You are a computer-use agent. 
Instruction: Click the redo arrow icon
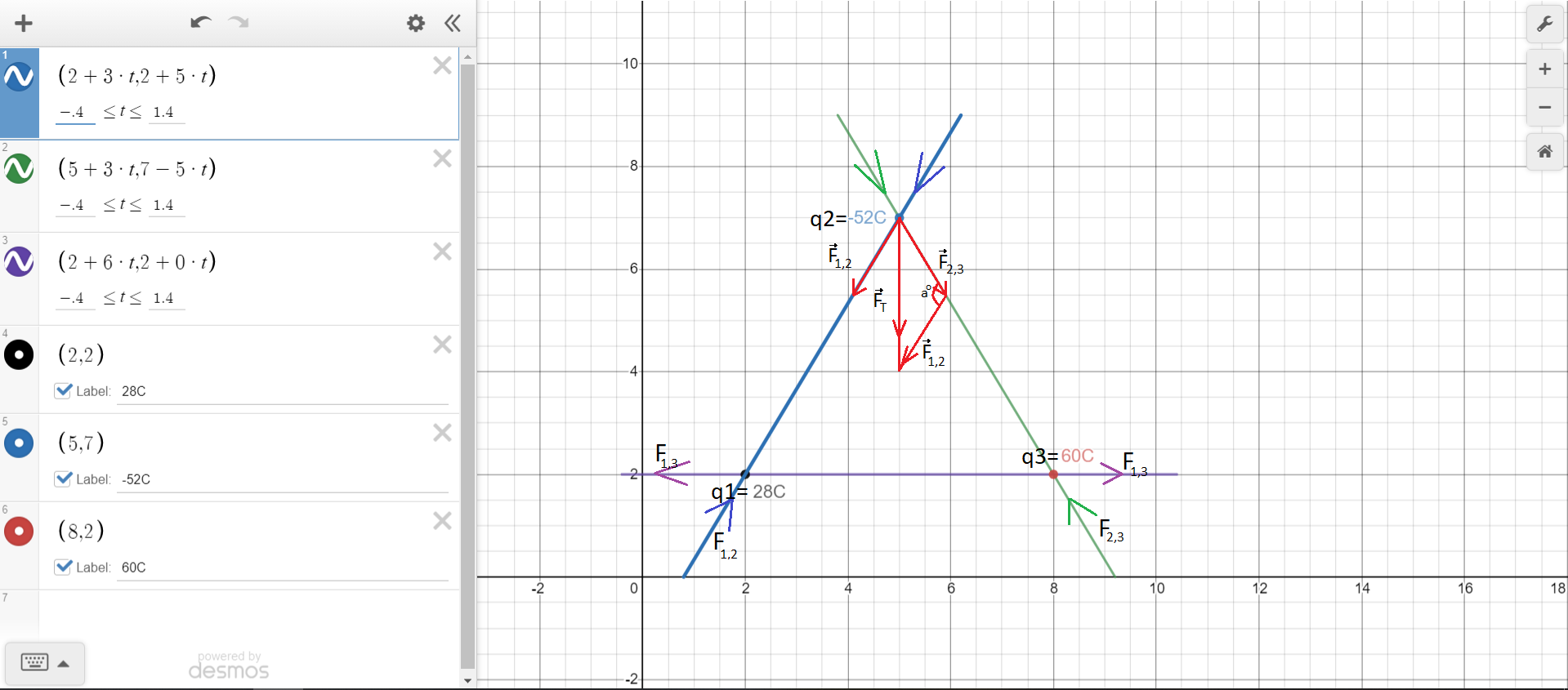[x=239, y=23]
